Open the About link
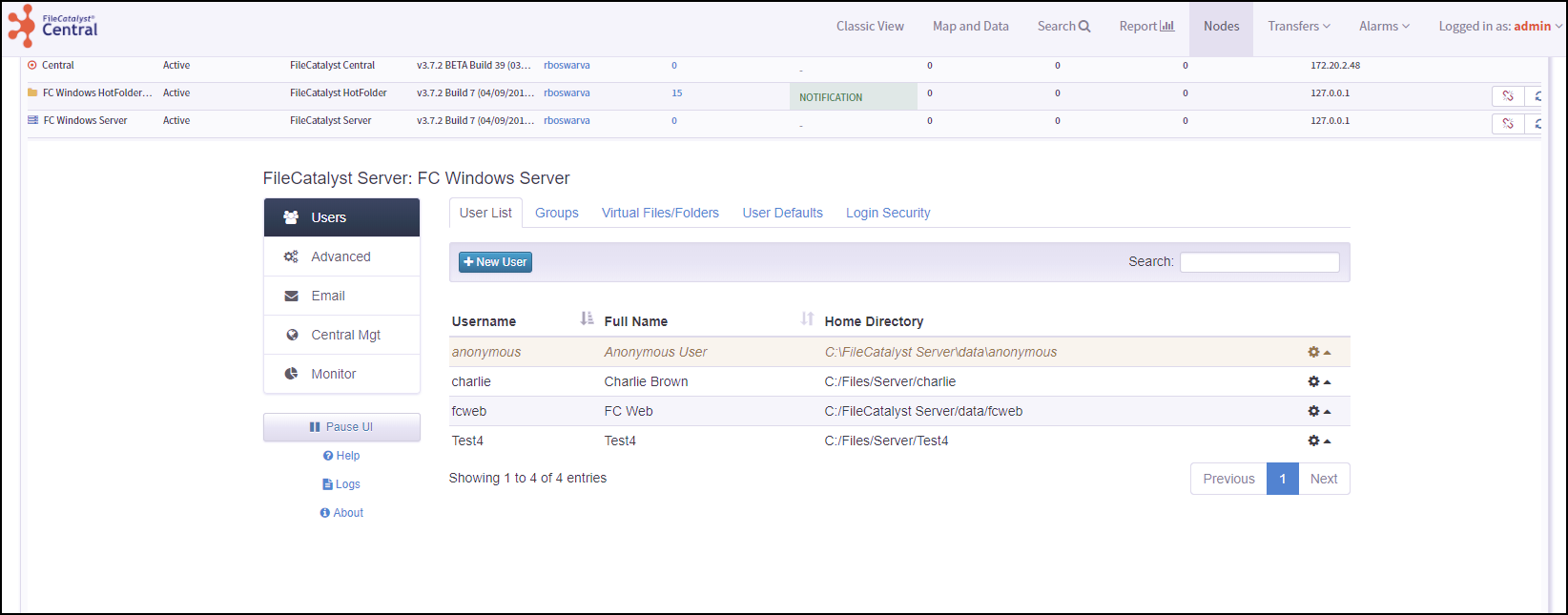Image resolution: width=1568 pixels, height=615 pixels. (x=341, y=513)
